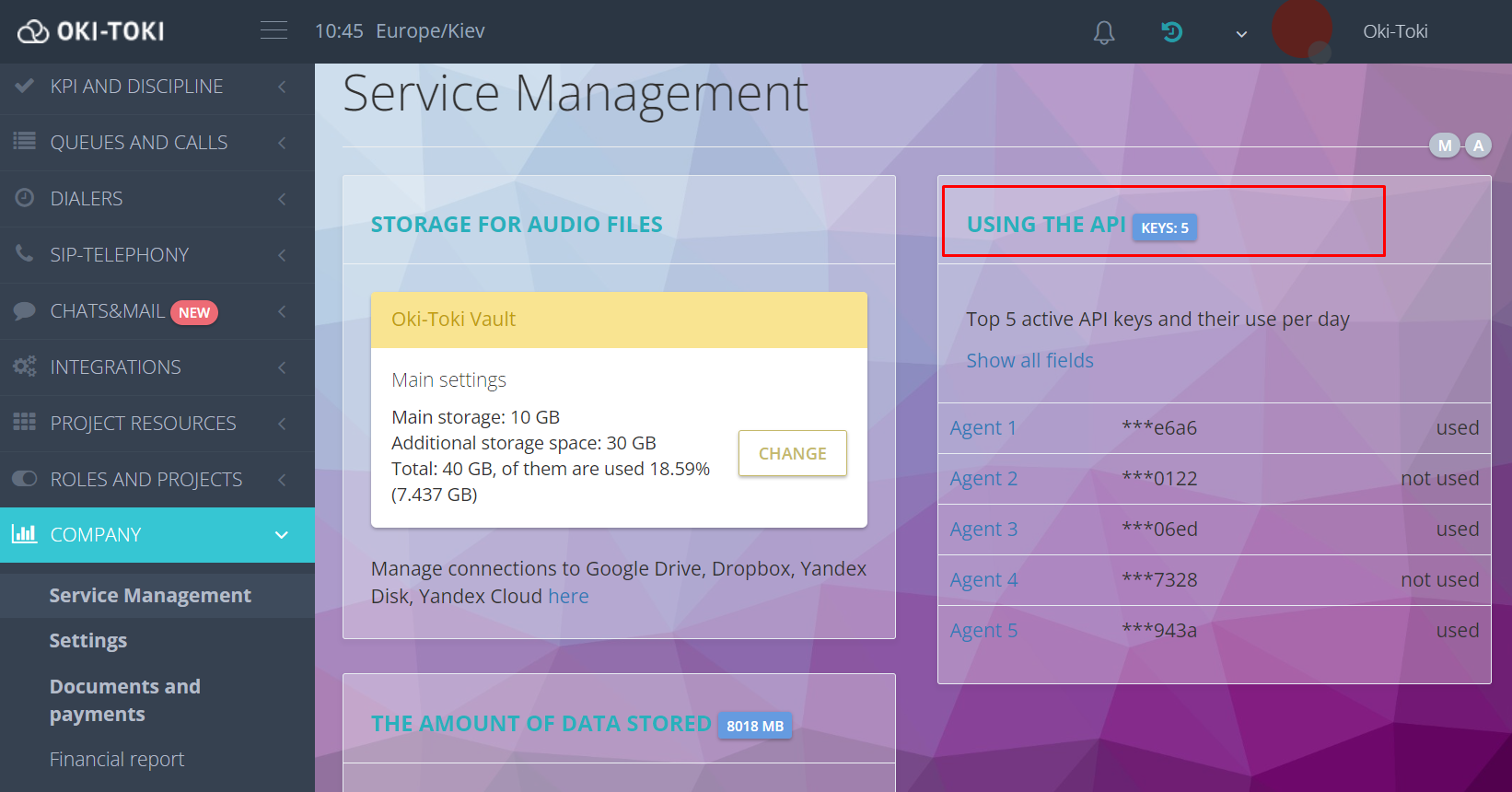Click the KEYS: 5 badge

[x=1164, y=227]
